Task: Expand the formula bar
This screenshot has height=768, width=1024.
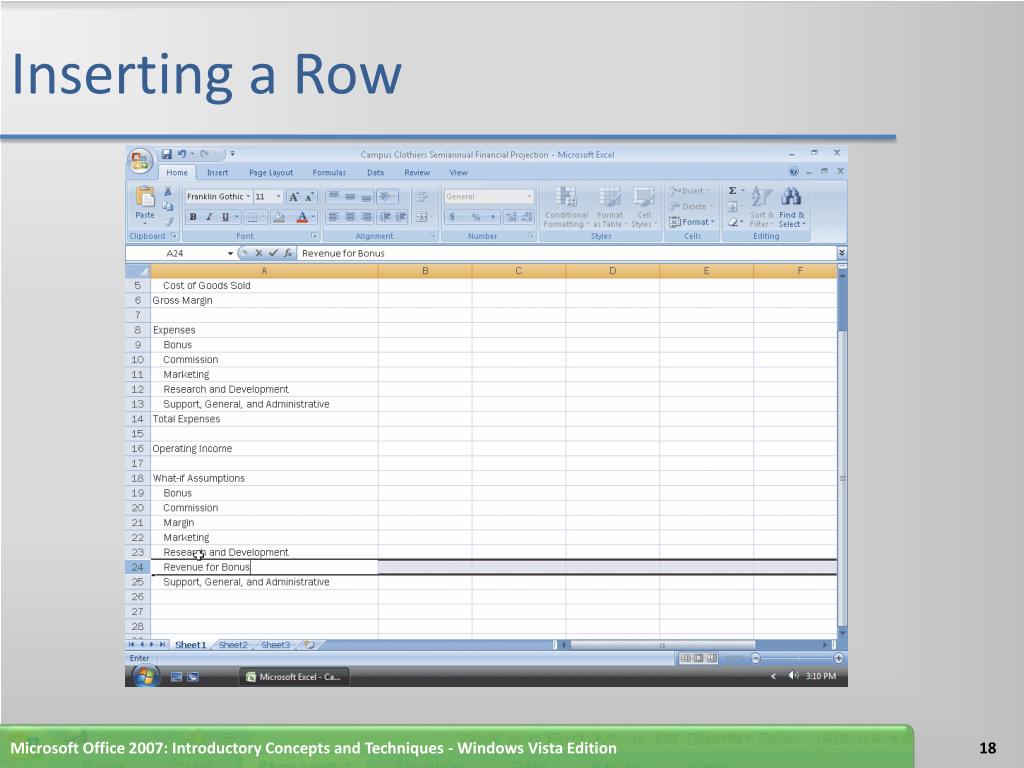Action: (842, 253)
